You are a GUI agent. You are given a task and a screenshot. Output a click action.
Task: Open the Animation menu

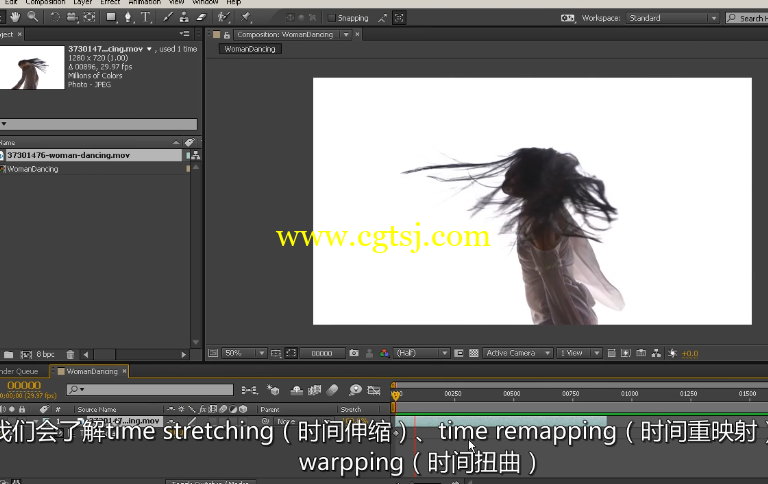click(144, 2)
